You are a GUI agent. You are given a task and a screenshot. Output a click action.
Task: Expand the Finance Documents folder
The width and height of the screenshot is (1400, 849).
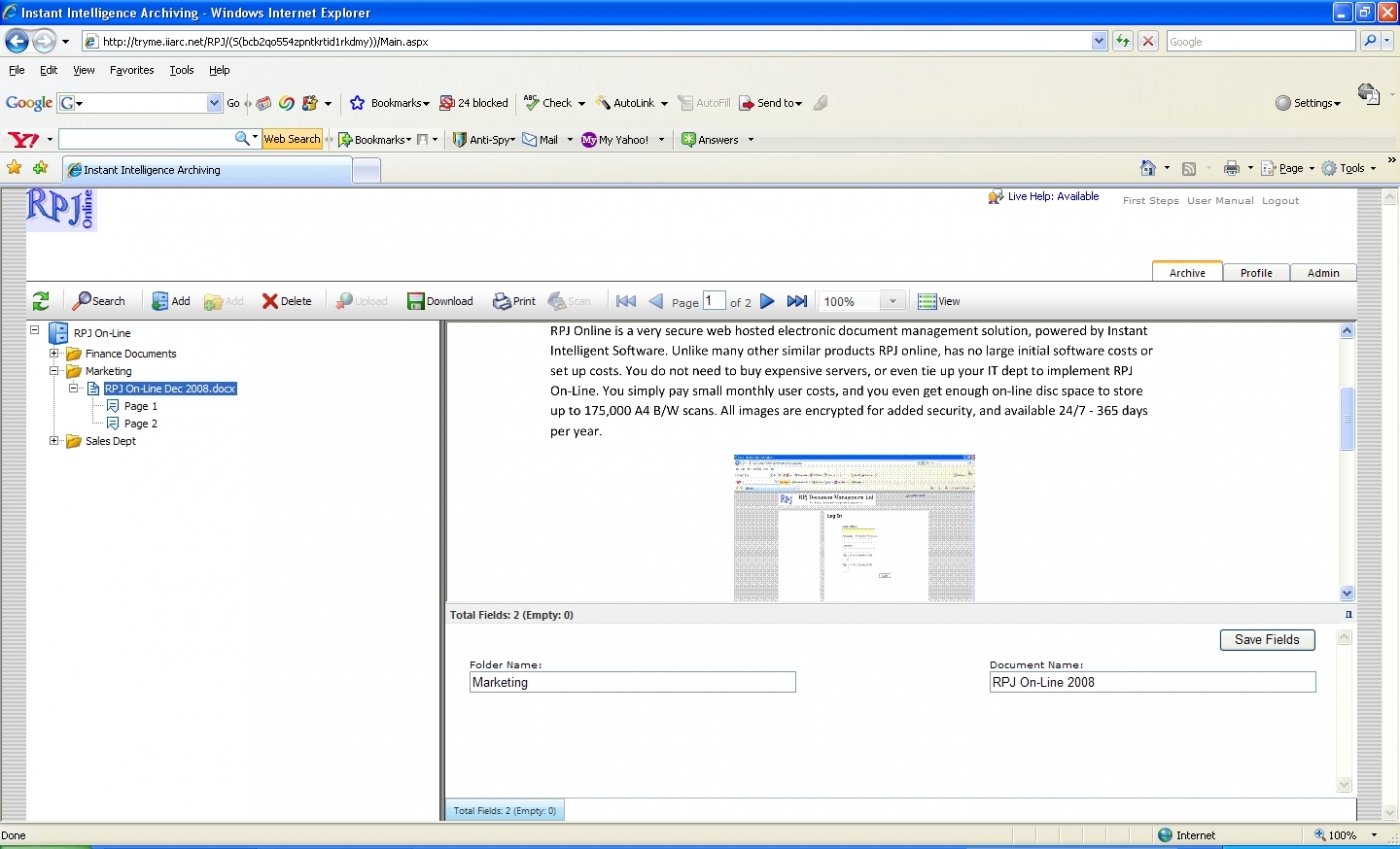[55, 354]
